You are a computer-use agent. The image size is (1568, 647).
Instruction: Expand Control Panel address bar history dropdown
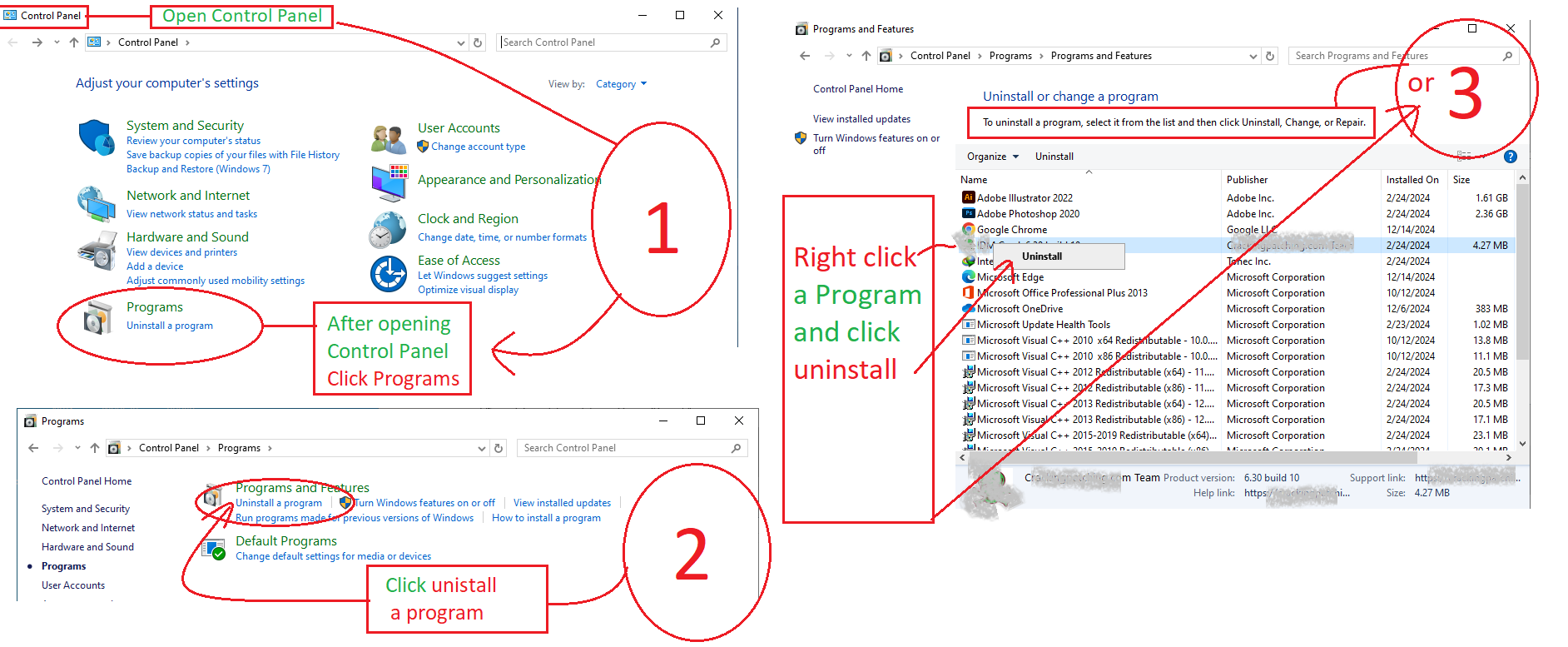tap(461, 42)
